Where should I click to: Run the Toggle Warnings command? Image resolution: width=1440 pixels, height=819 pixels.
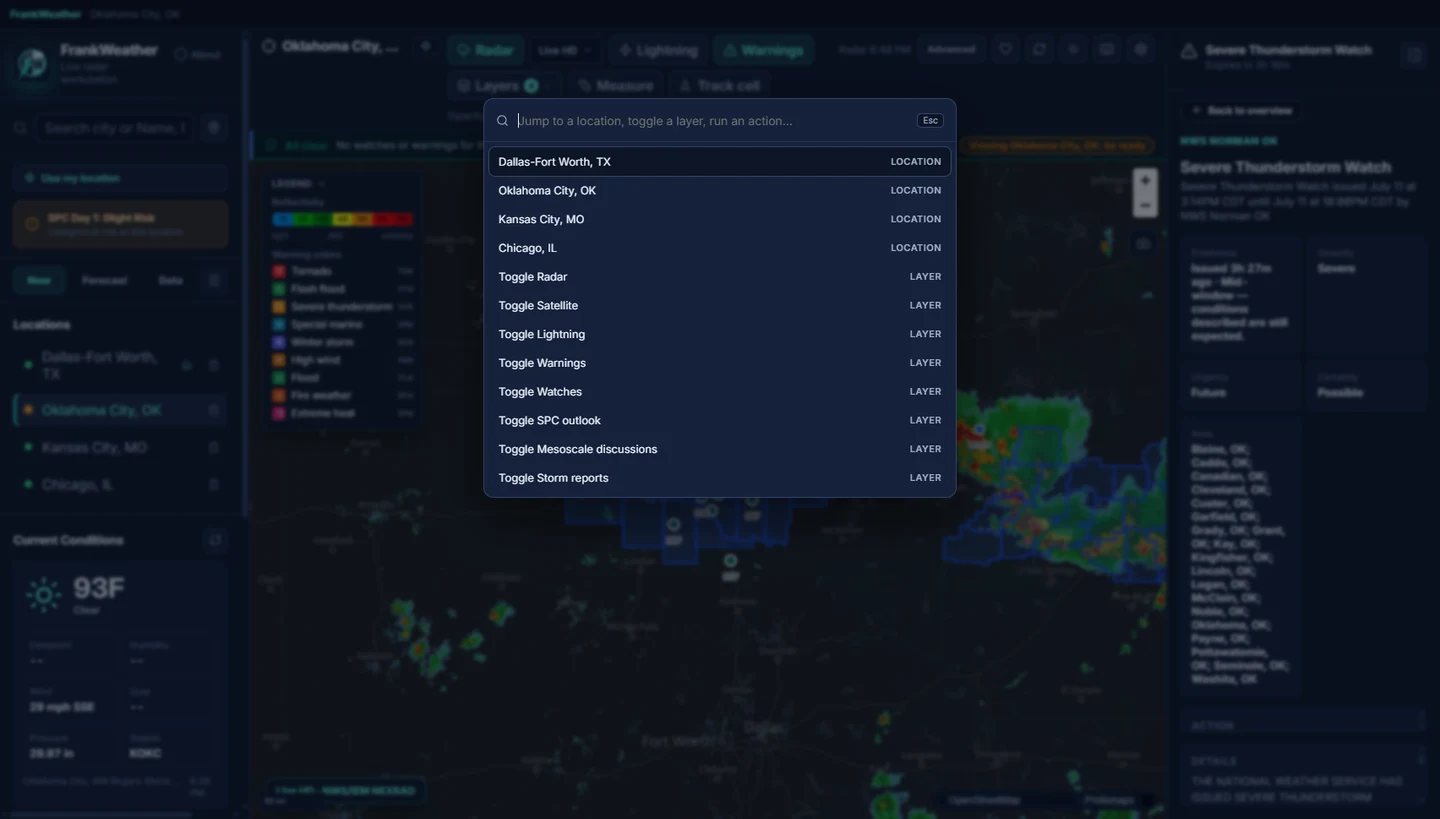point(719,363)
